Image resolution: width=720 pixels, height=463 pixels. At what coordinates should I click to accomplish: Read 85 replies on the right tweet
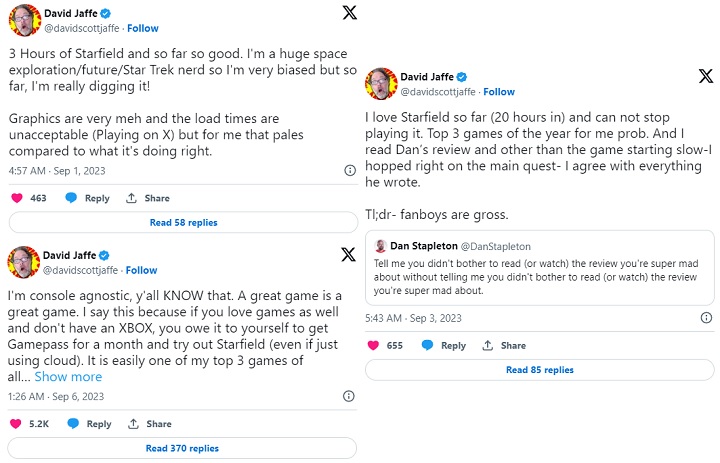point(540,370)
